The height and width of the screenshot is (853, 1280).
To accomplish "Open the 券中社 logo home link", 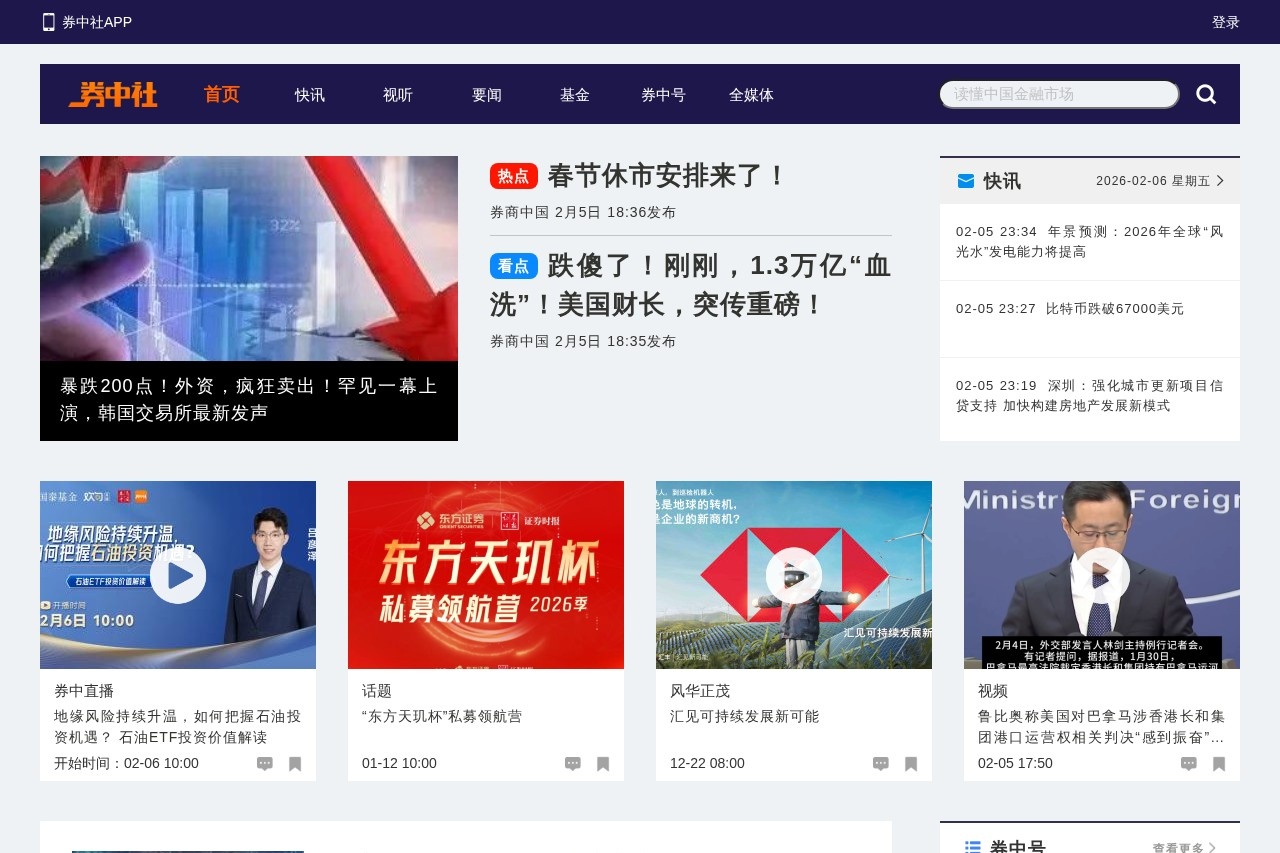I will click(x=113, y=94).
